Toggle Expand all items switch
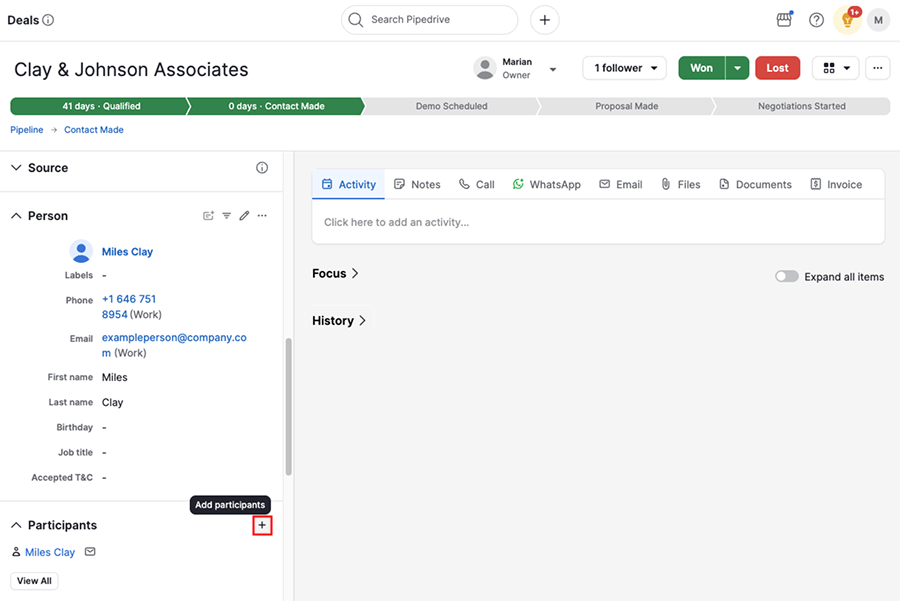This screenshot has width=900, height=601. click(786, 277)
